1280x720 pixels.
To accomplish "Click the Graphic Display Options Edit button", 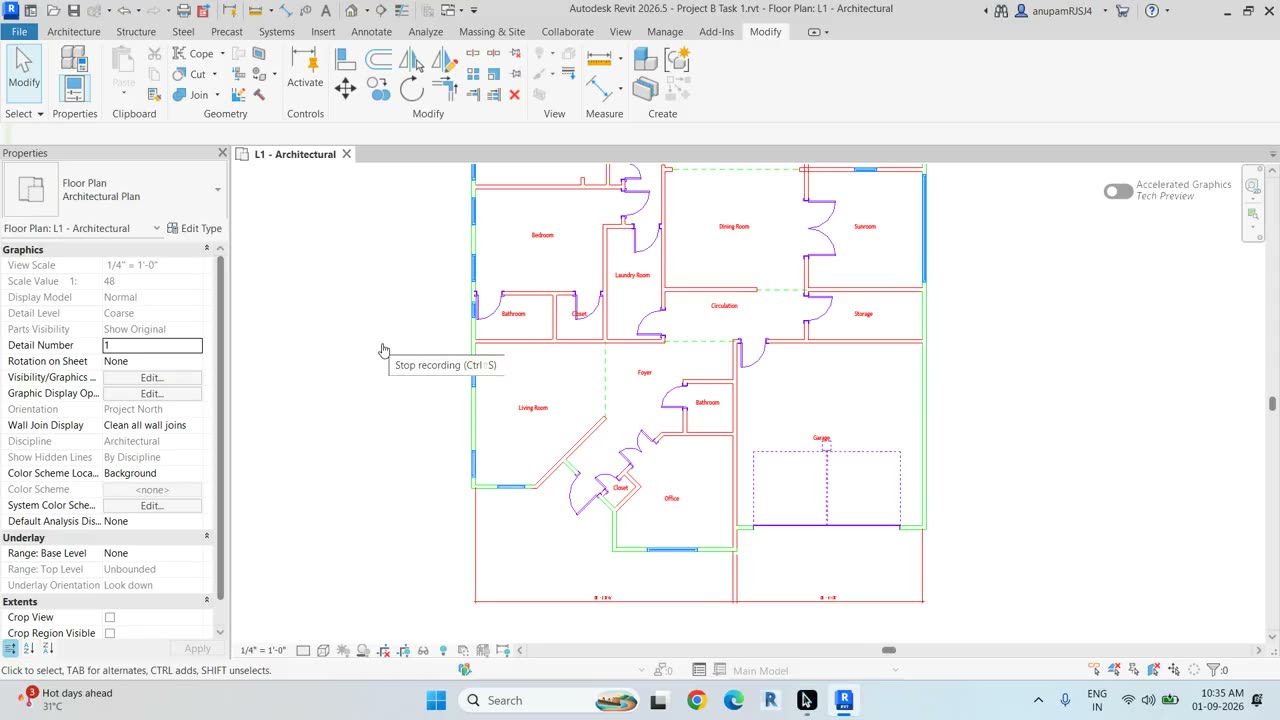I will (x=152, y=393).
